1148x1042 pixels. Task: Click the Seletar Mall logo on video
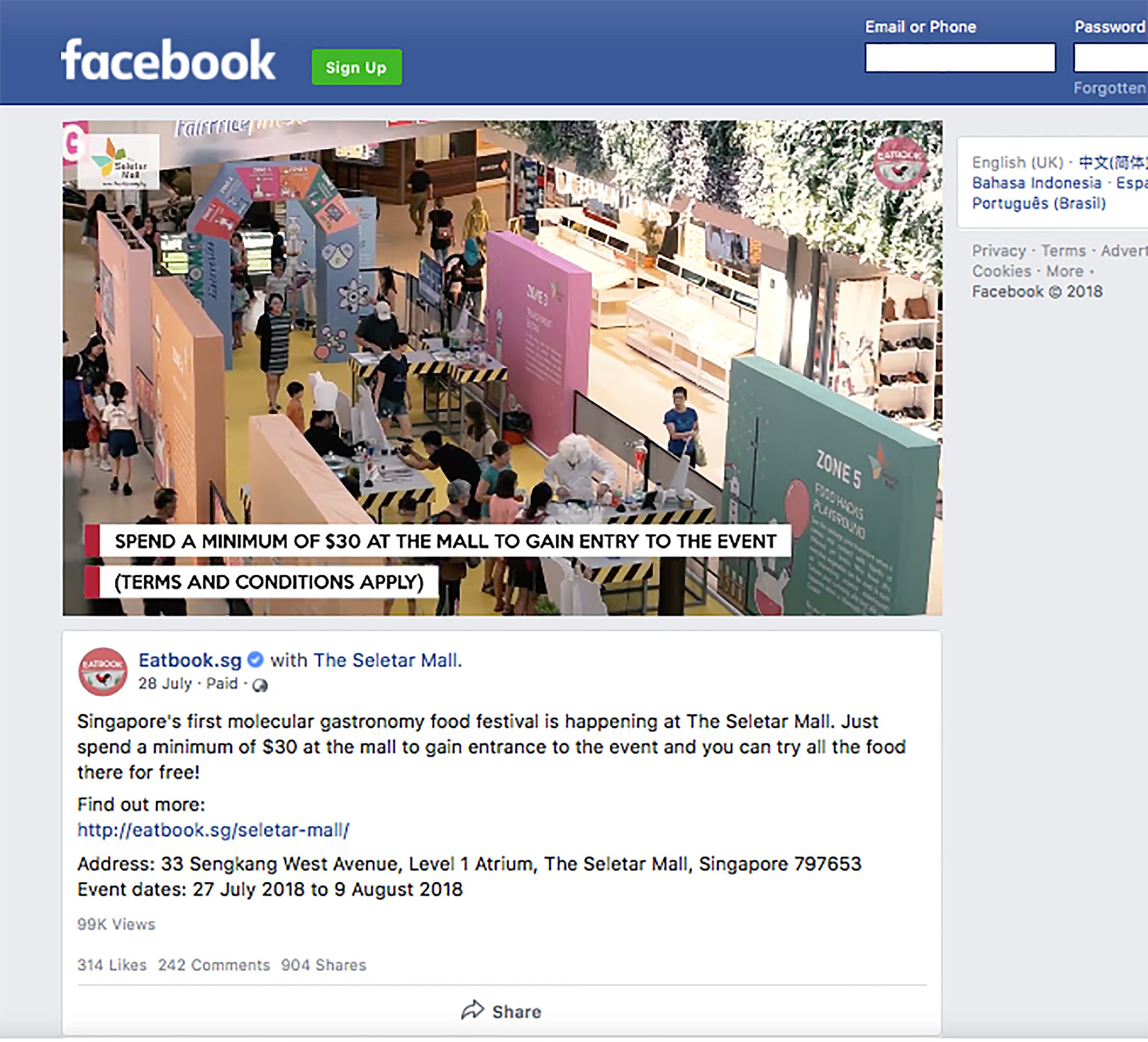(x=118, y=161)
